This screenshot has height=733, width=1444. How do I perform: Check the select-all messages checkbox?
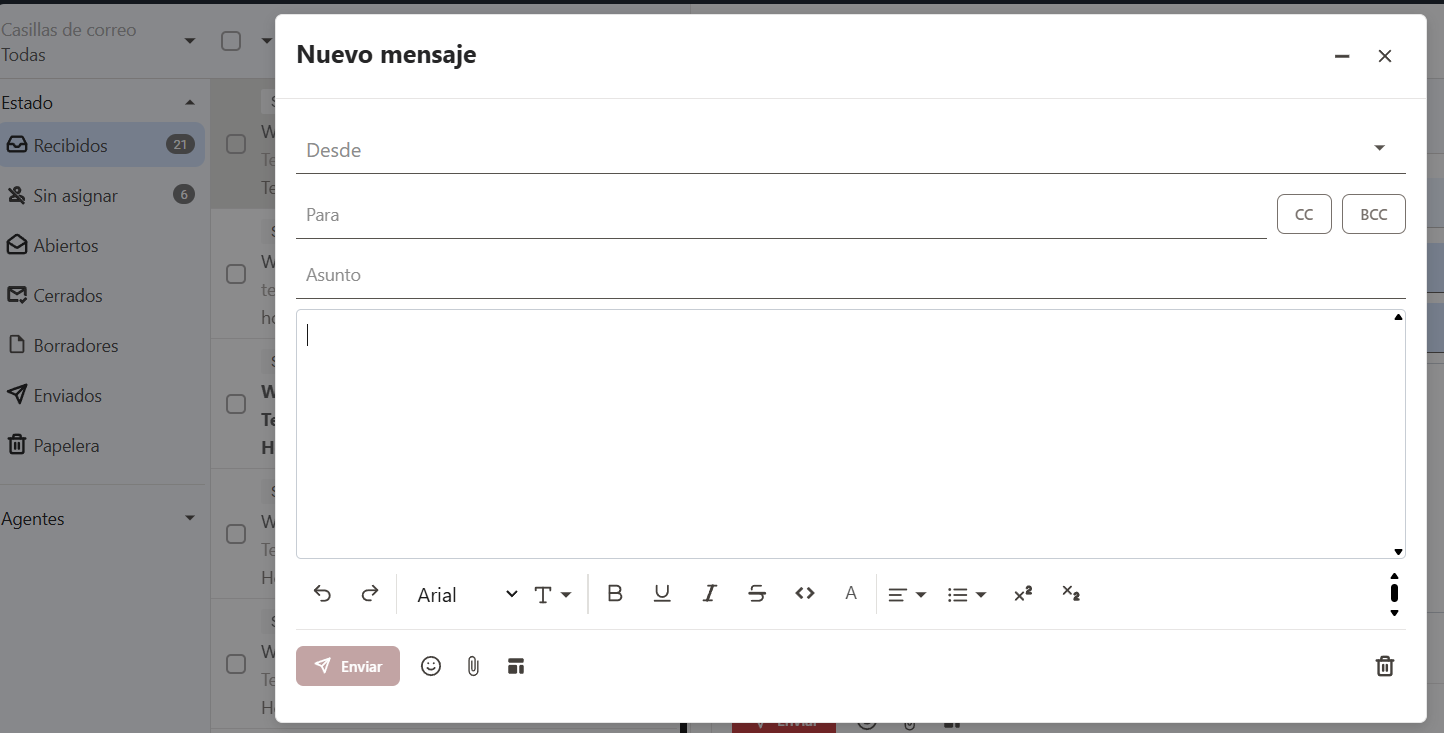tap(231, 41)
